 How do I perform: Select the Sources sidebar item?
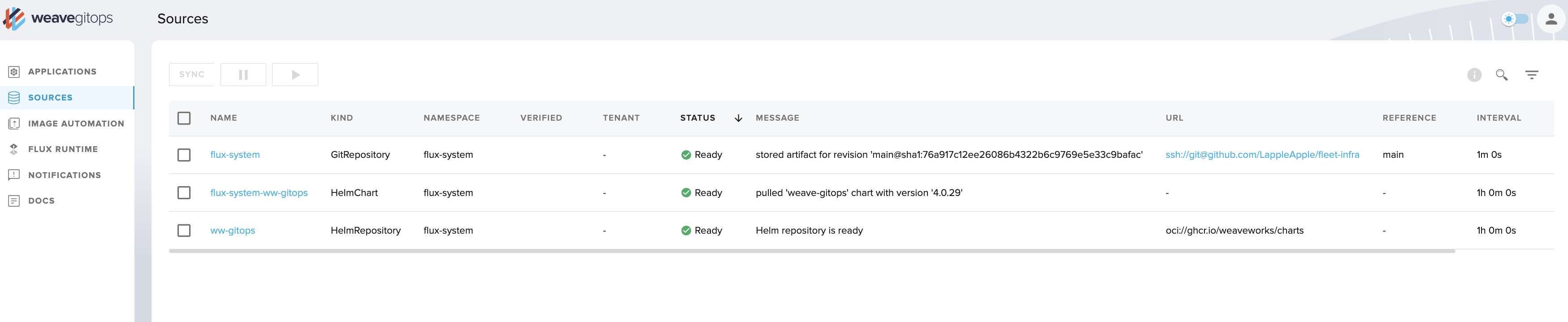(x=67, y=97)
